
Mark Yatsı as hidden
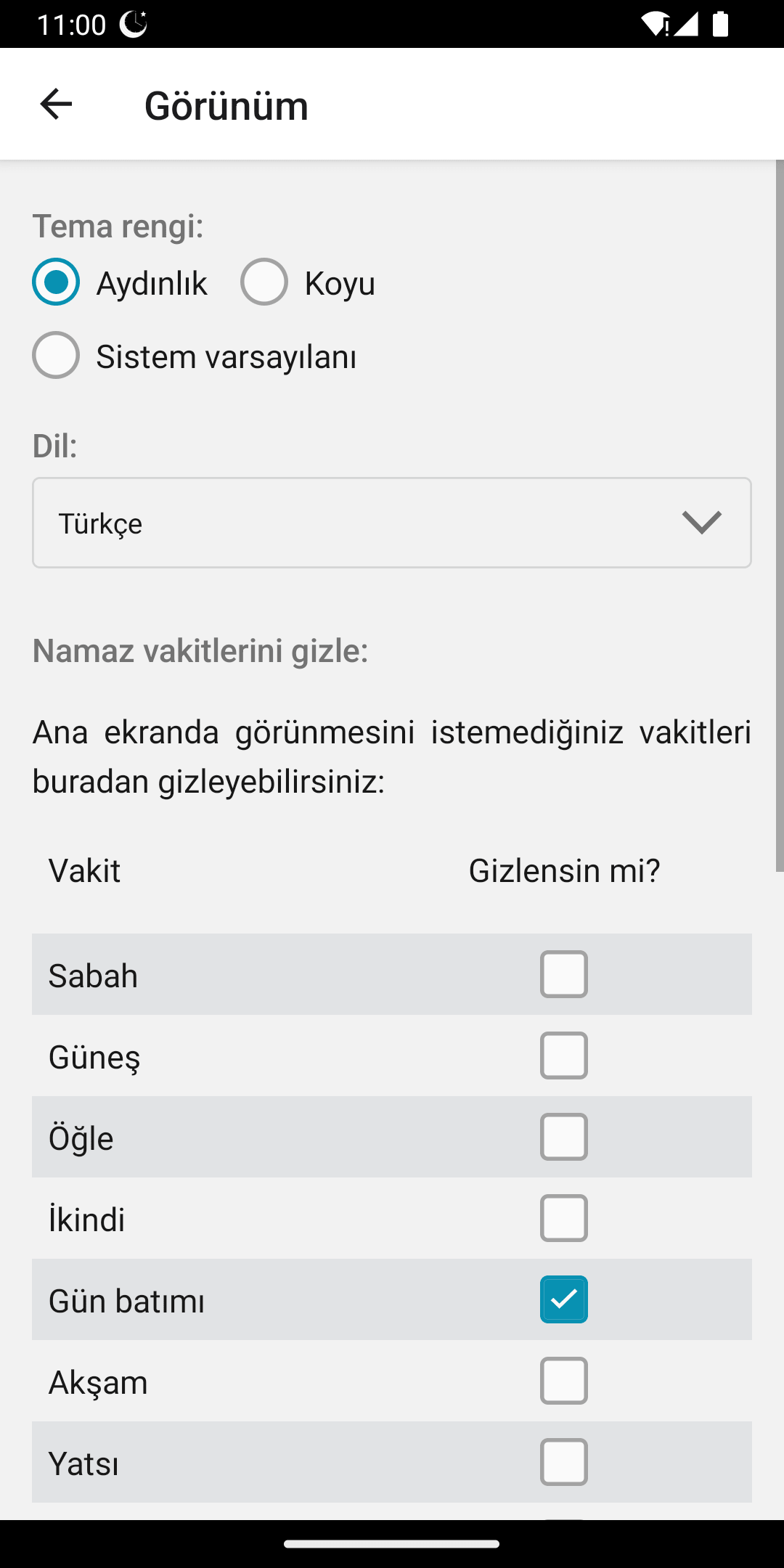pos(563,1462)
